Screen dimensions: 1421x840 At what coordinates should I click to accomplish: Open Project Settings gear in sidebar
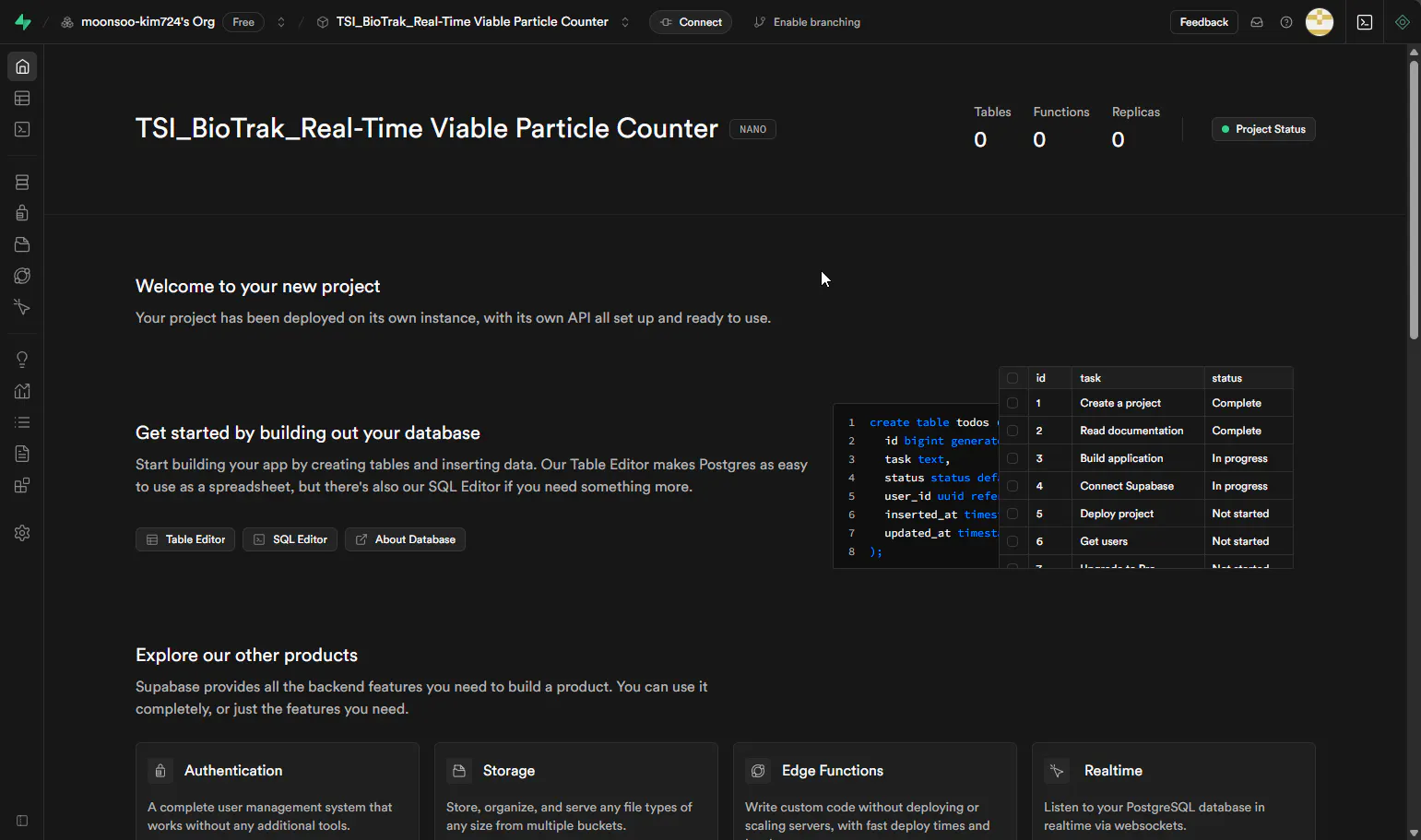tap(22, 533)
